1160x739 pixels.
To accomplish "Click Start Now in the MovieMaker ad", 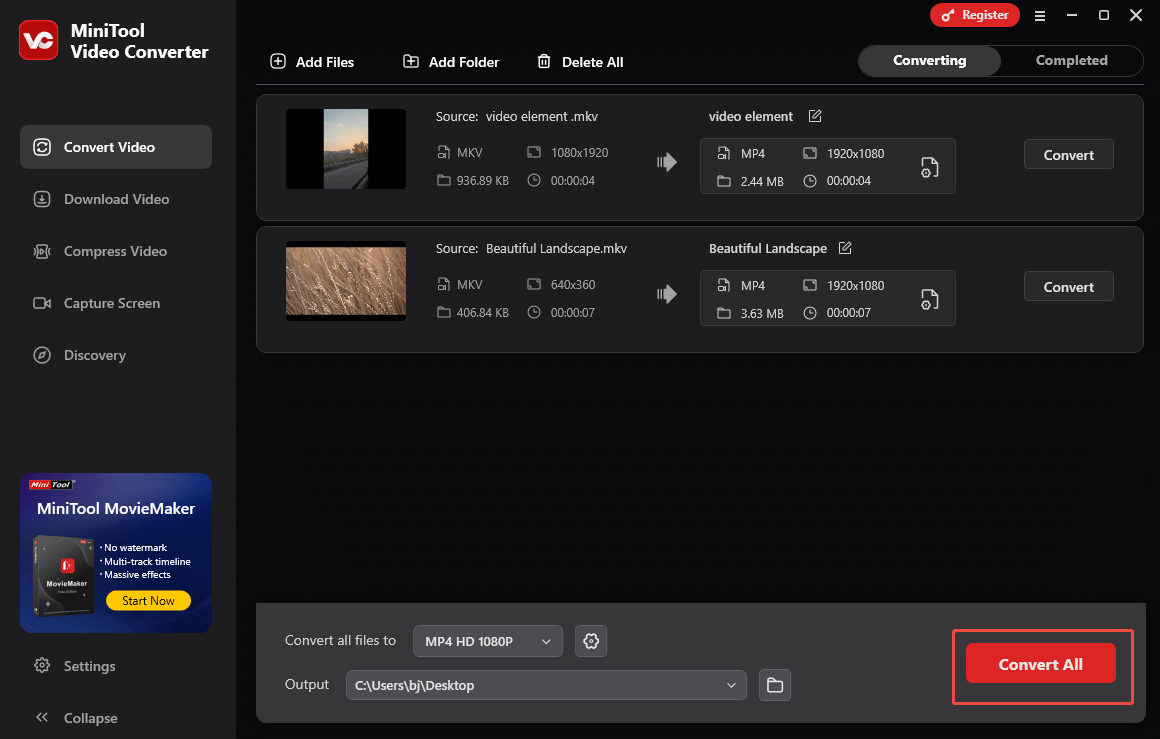I will (148, 601).
